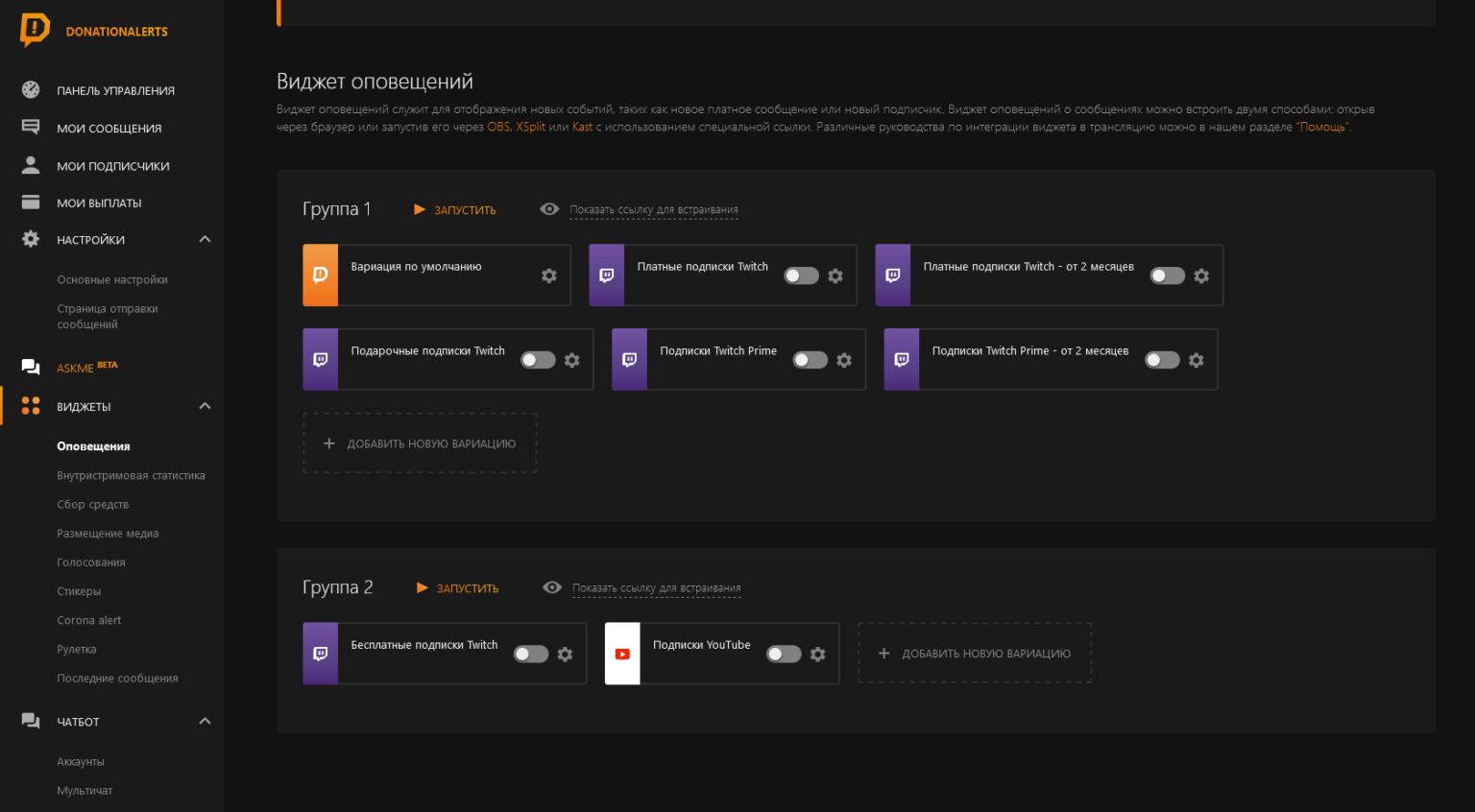The width and height of the screenshot is (1475, 812).
Task: Click the orange icon of Вариация по умолчанию
Action: click(321, 275)
